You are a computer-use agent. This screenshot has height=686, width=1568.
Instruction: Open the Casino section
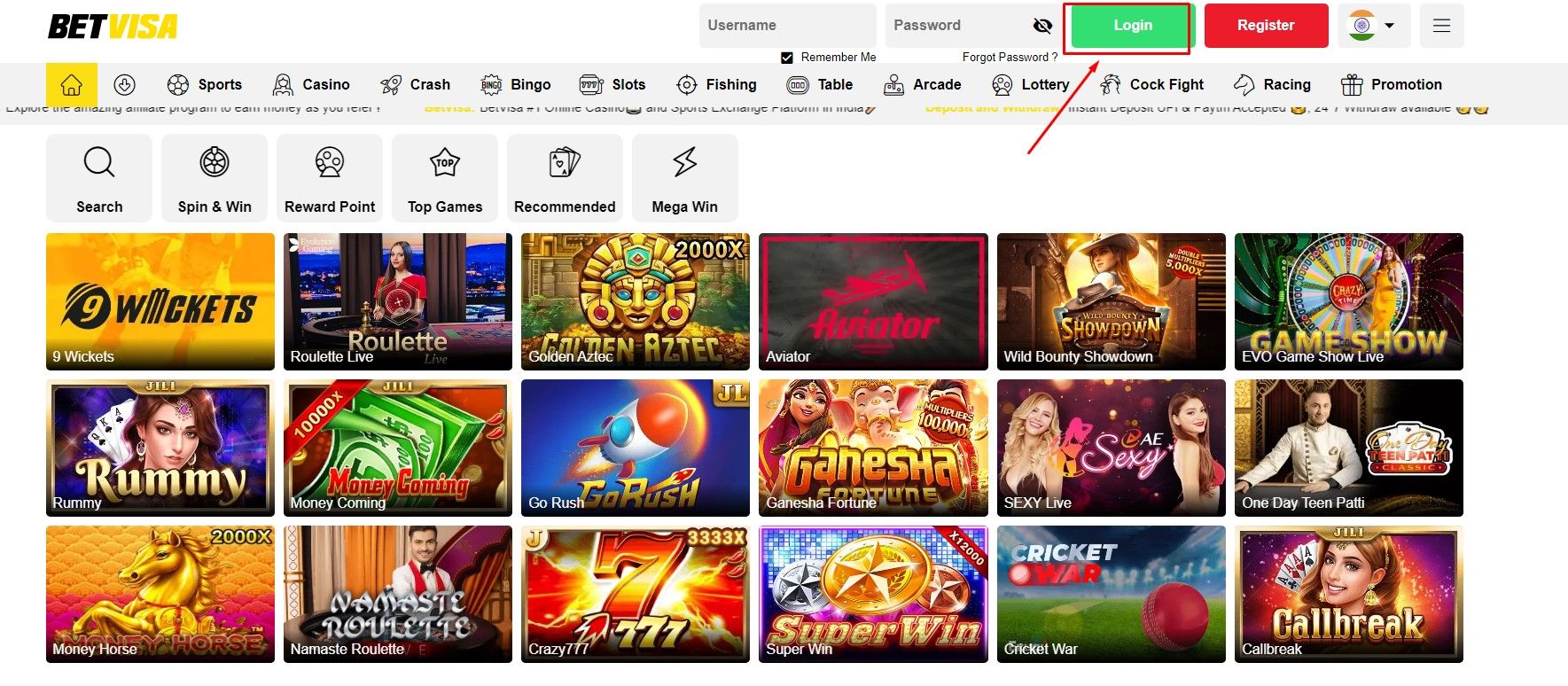pyautogui.click(x=311, y=85)
